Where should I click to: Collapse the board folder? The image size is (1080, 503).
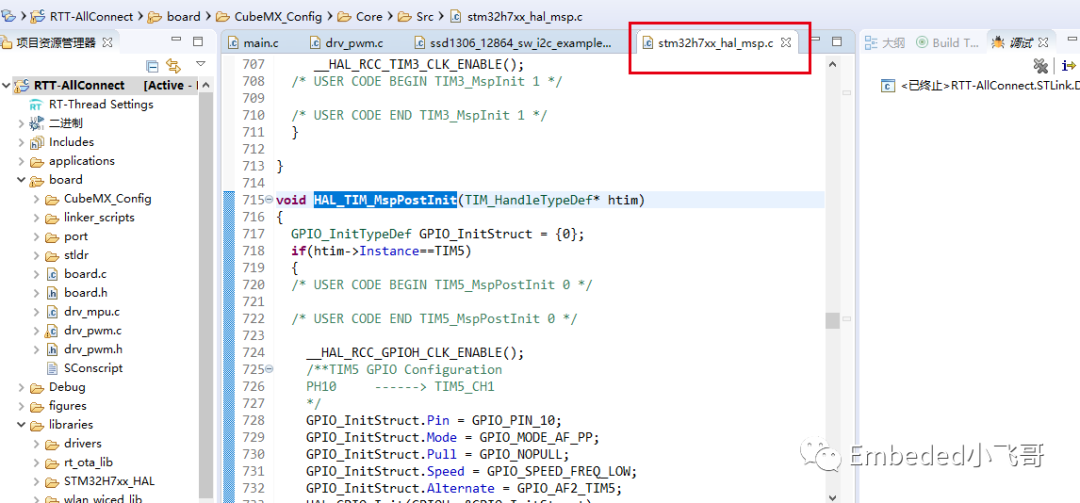click(x=21, y=180)
